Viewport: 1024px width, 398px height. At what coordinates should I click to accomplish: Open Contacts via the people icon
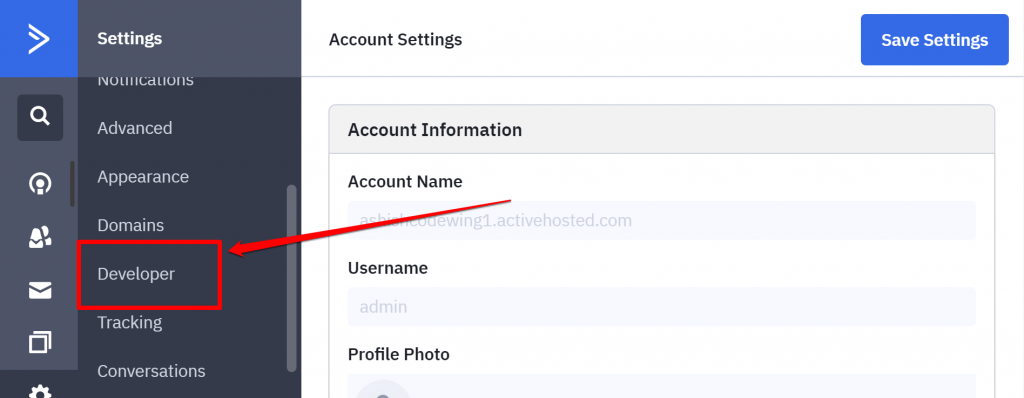tap(40, 237)
